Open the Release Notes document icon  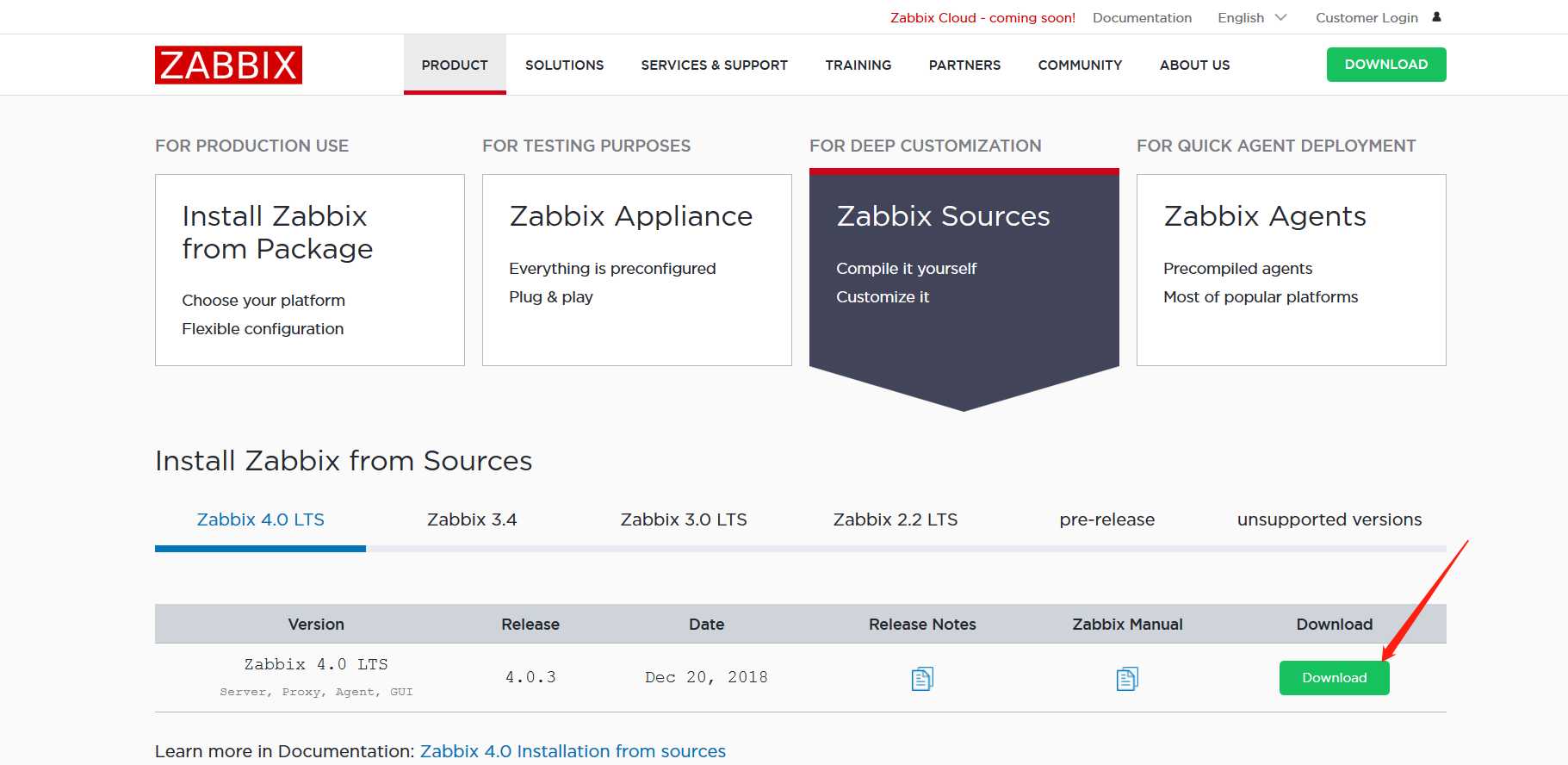point(922,679)
